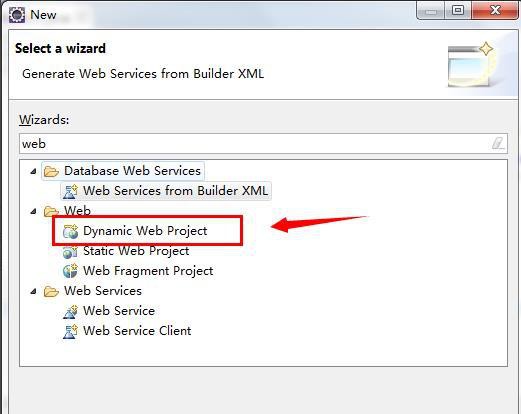Select the Dynamic Web Project entry
Screen dimensions: 521x414
pos(145,231)
